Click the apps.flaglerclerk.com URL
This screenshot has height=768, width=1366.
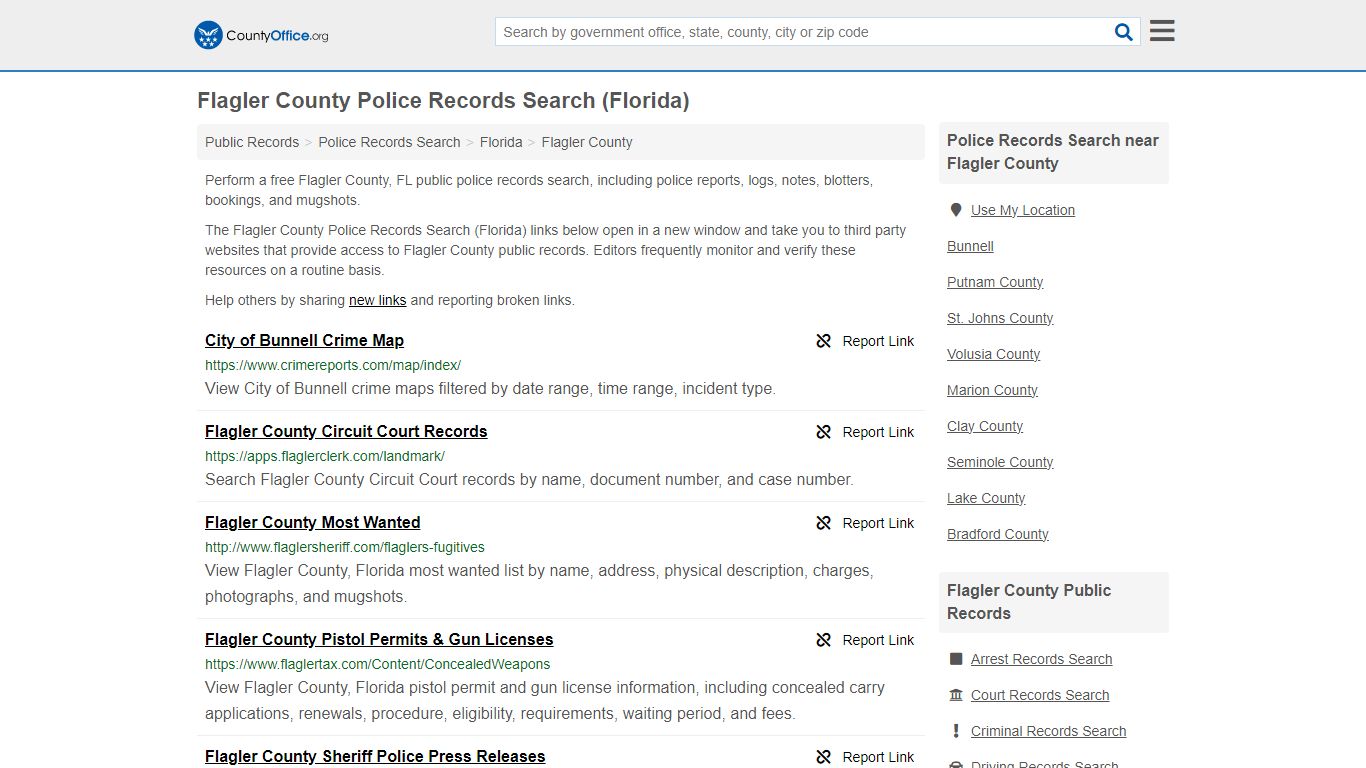(325, 456)
